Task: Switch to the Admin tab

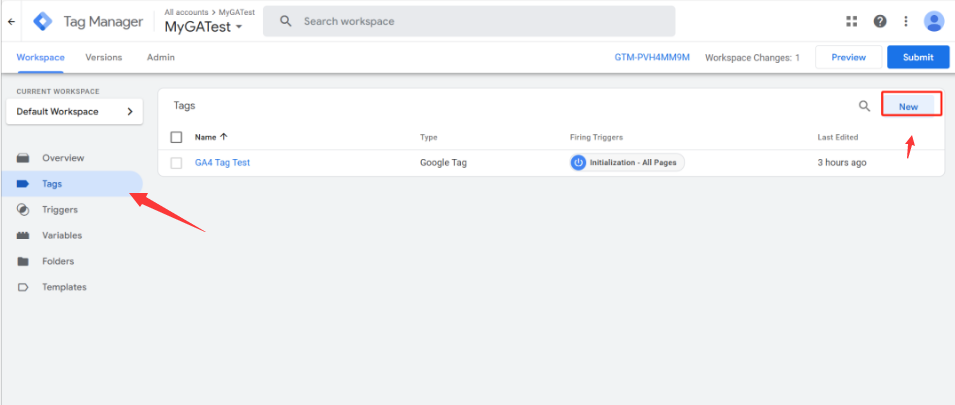Action: (x=161, y=57)
